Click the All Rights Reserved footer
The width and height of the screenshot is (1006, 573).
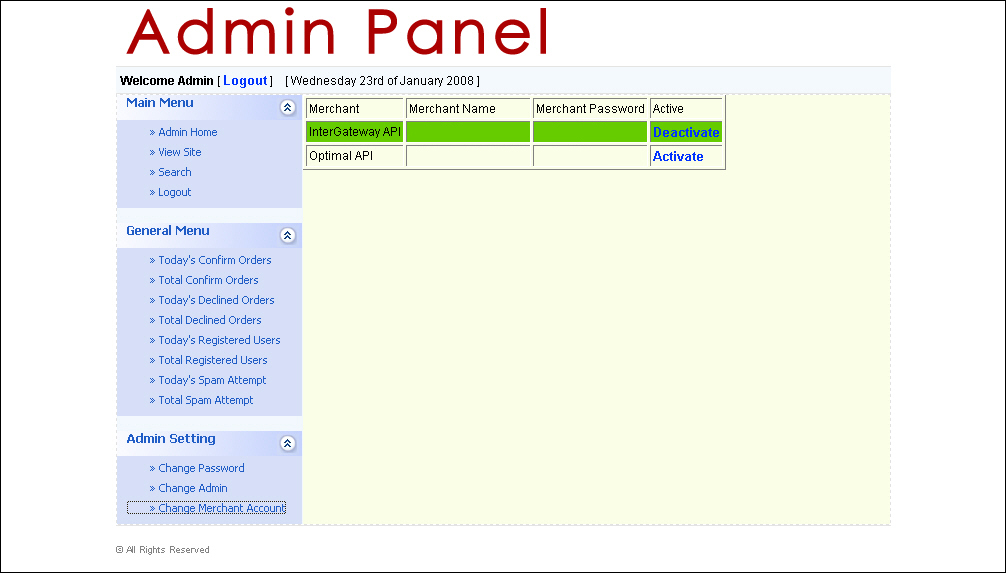click(162, 550)
